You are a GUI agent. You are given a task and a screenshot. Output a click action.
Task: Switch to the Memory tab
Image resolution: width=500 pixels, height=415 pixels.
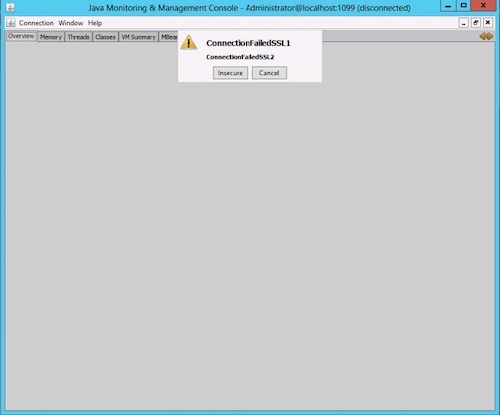pos(51,37)
